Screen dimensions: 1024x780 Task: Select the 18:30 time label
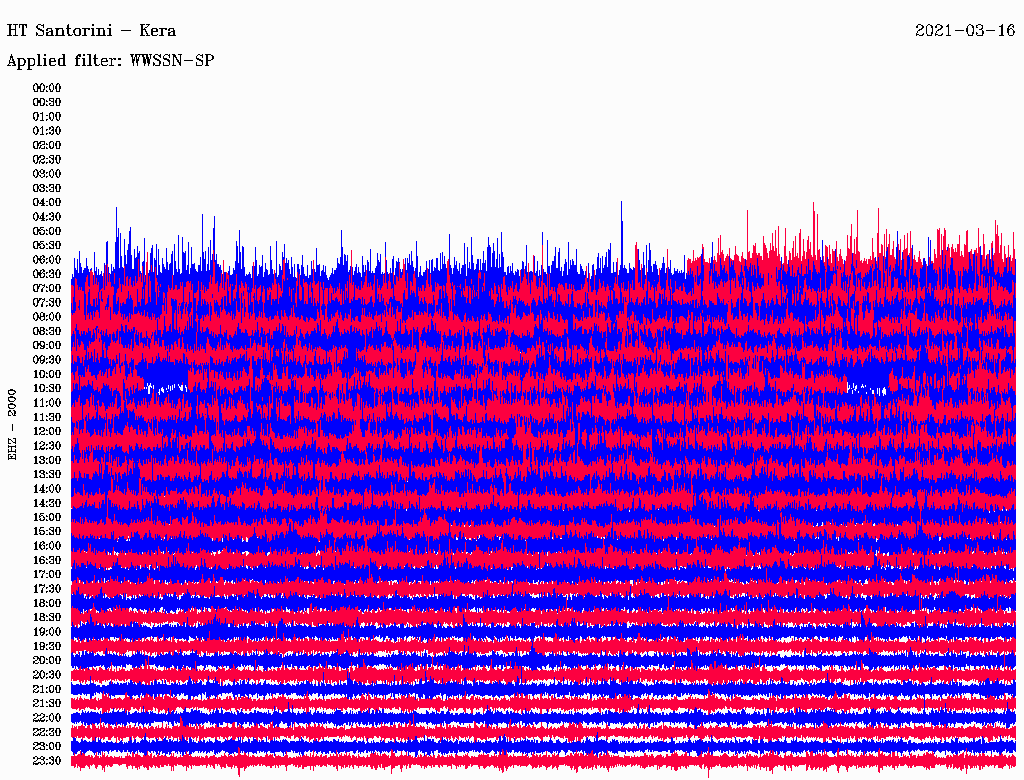click(47, 617)
